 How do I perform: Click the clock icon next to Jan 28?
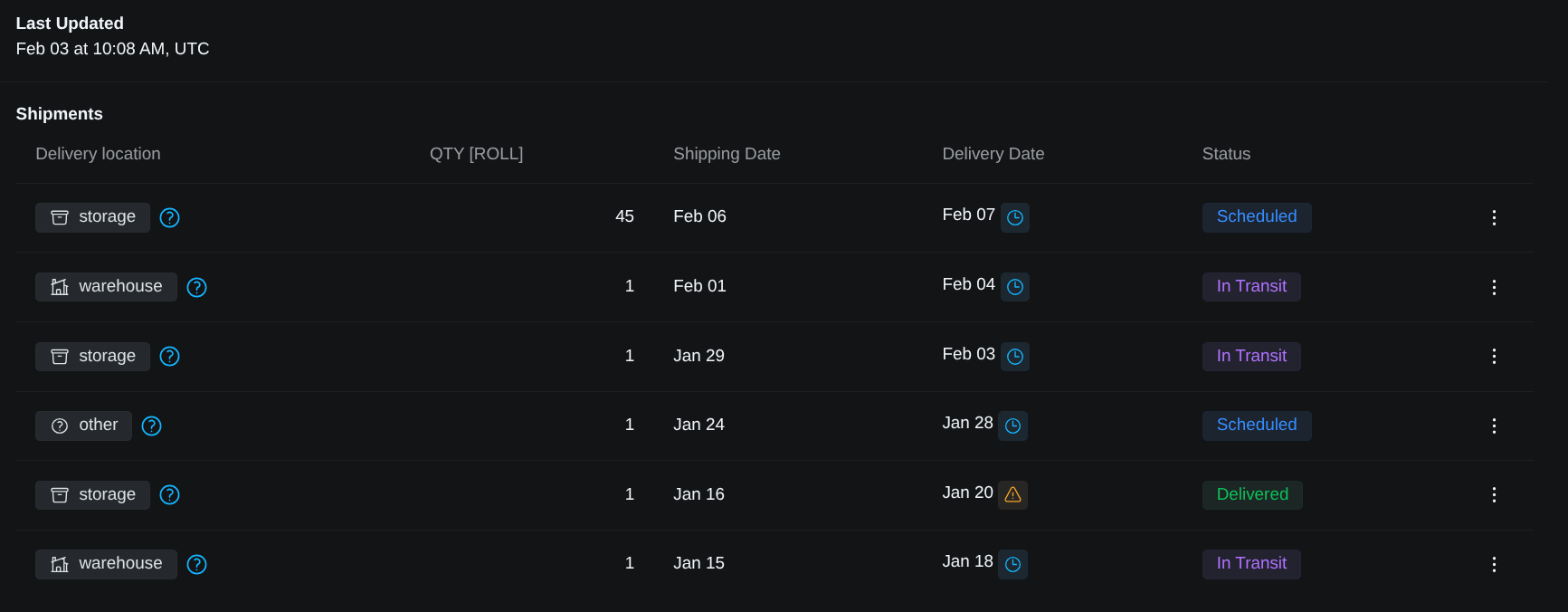tap(1013, 425)
